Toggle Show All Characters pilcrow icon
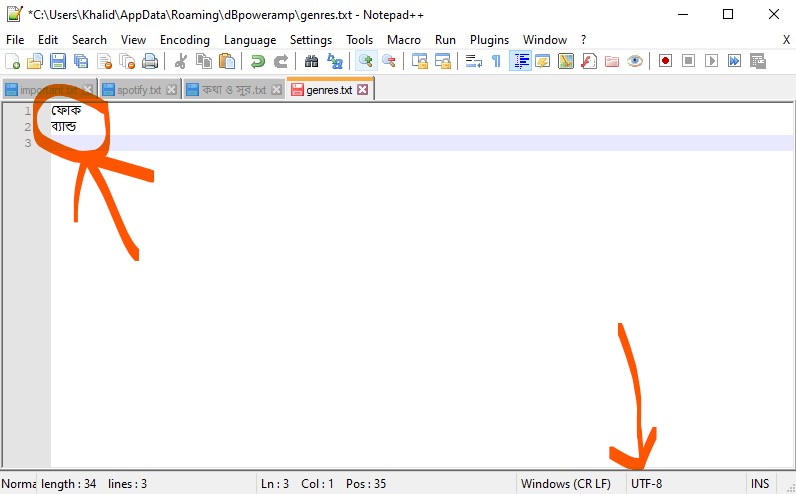The height and width of the screenshot is (494, 796). pyautogui.click(x=496, y=61)
